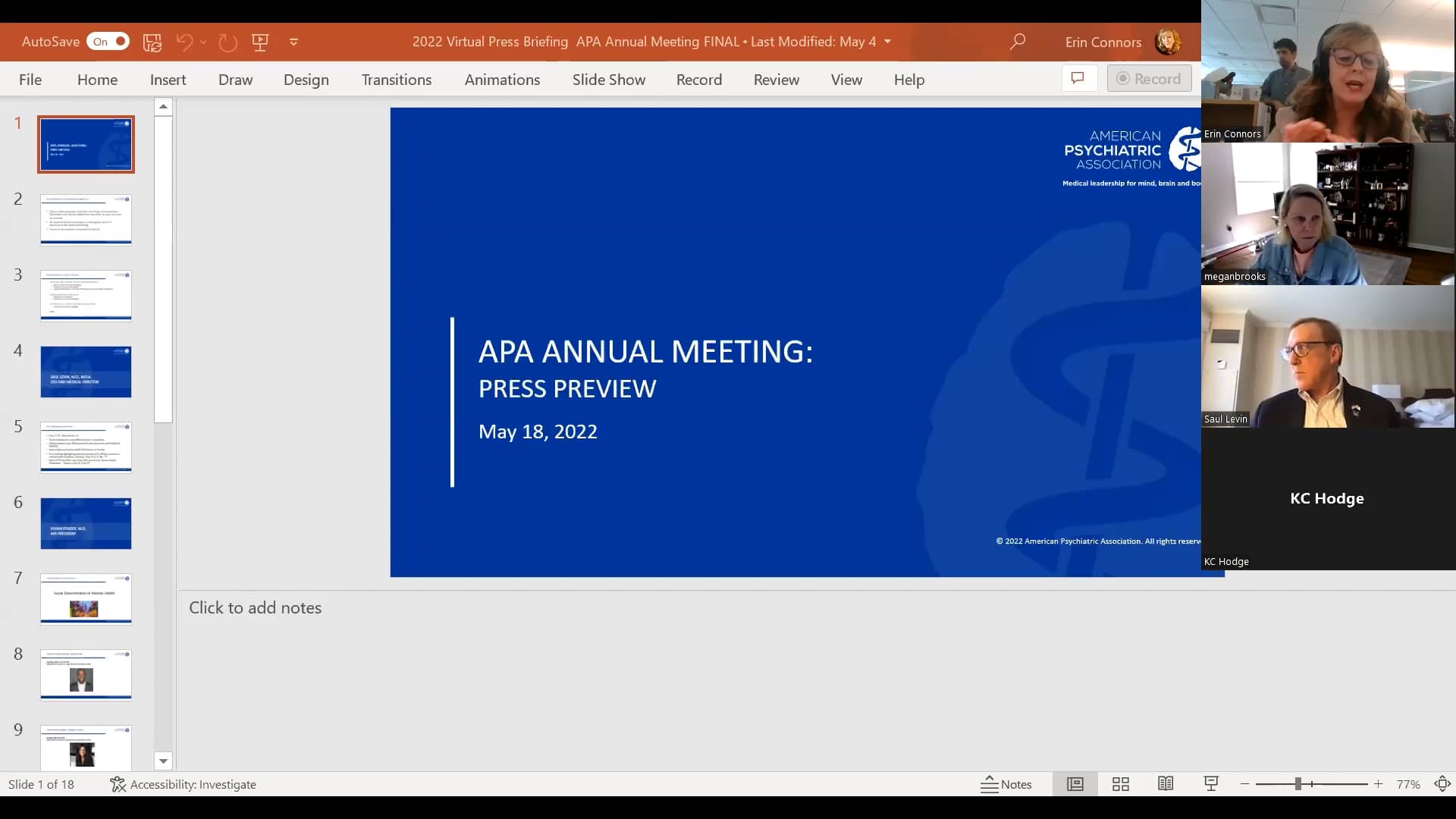Switch to the Transitions tab

(x=396, y=80)
